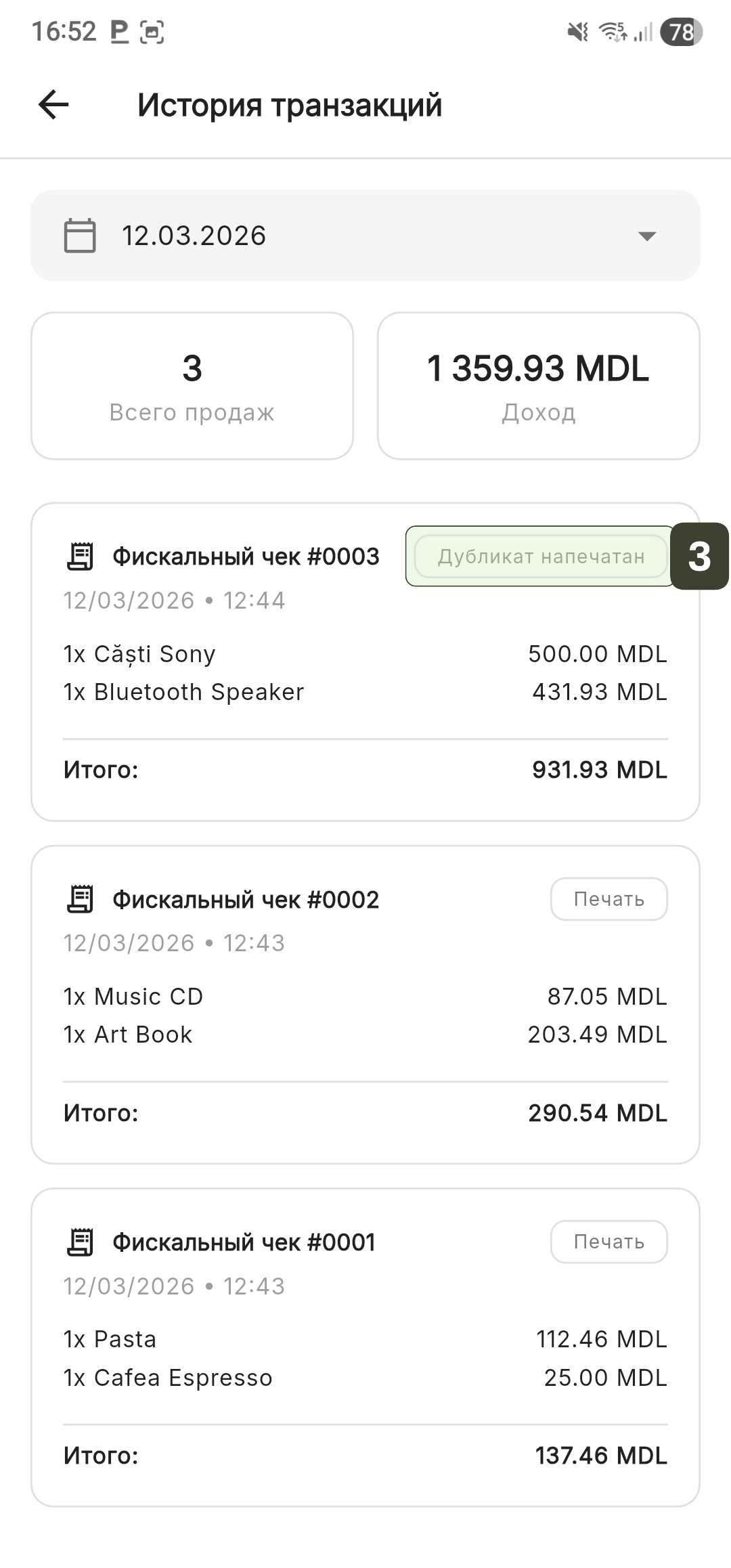This screenshot has height=1568, width=731.
Task: Expand the date dropdown arrow
Action: click(647, 236)
